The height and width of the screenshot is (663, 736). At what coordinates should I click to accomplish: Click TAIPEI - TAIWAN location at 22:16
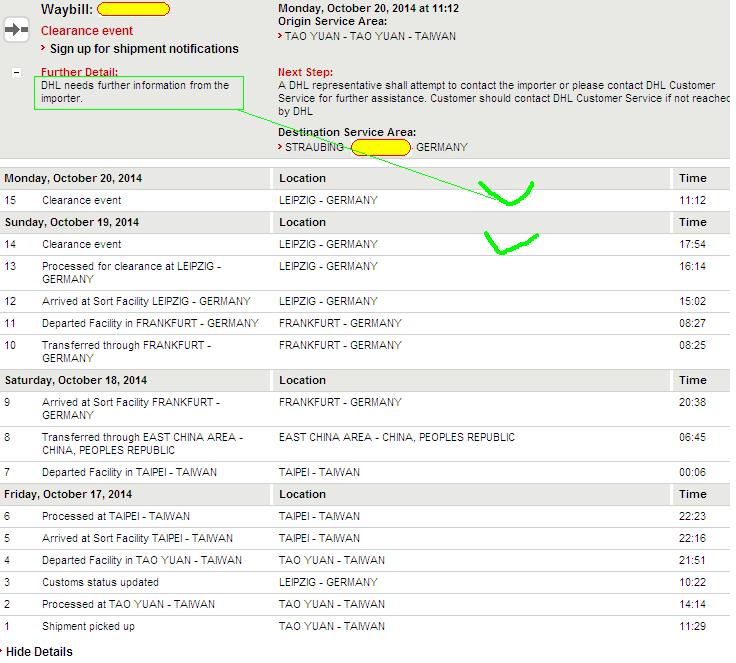tap(319, 539)
